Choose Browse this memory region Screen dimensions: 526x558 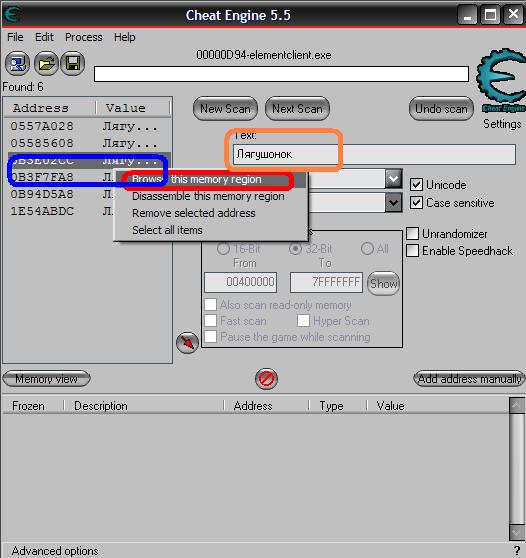pyautogui.click(x=211, y=179)
